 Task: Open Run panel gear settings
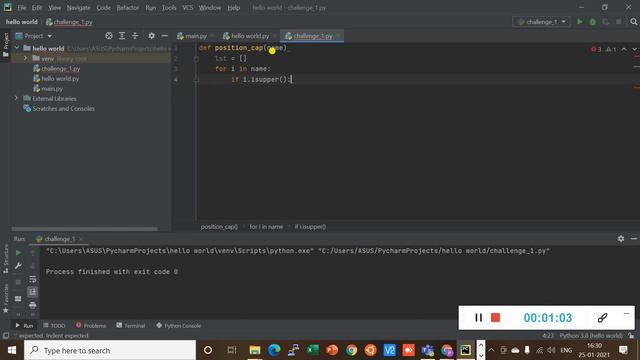pos(621,238)
